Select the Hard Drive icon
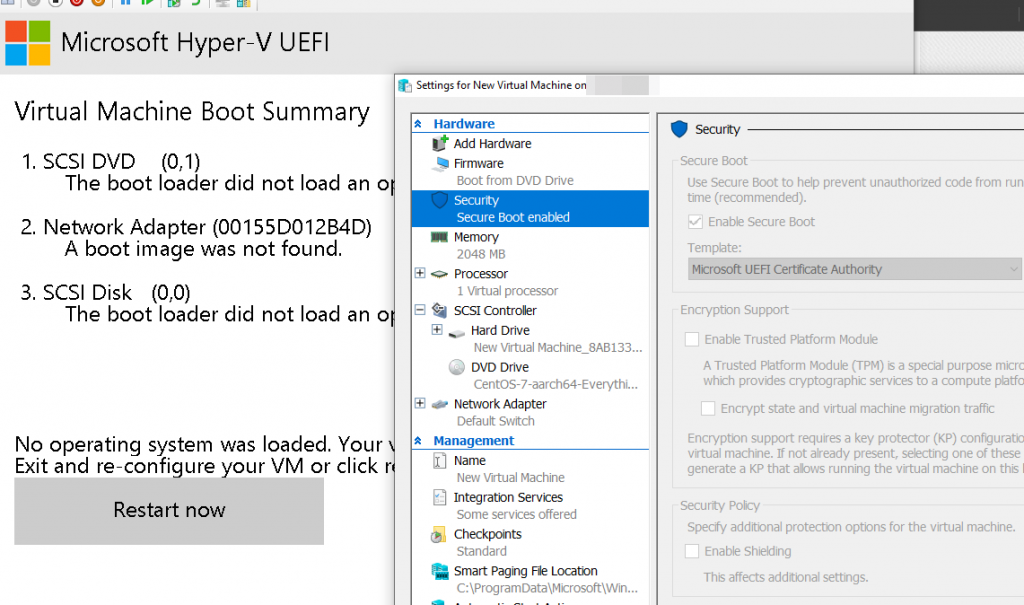The height and width of the screenshot is (605, 1024). pos(456,332)
